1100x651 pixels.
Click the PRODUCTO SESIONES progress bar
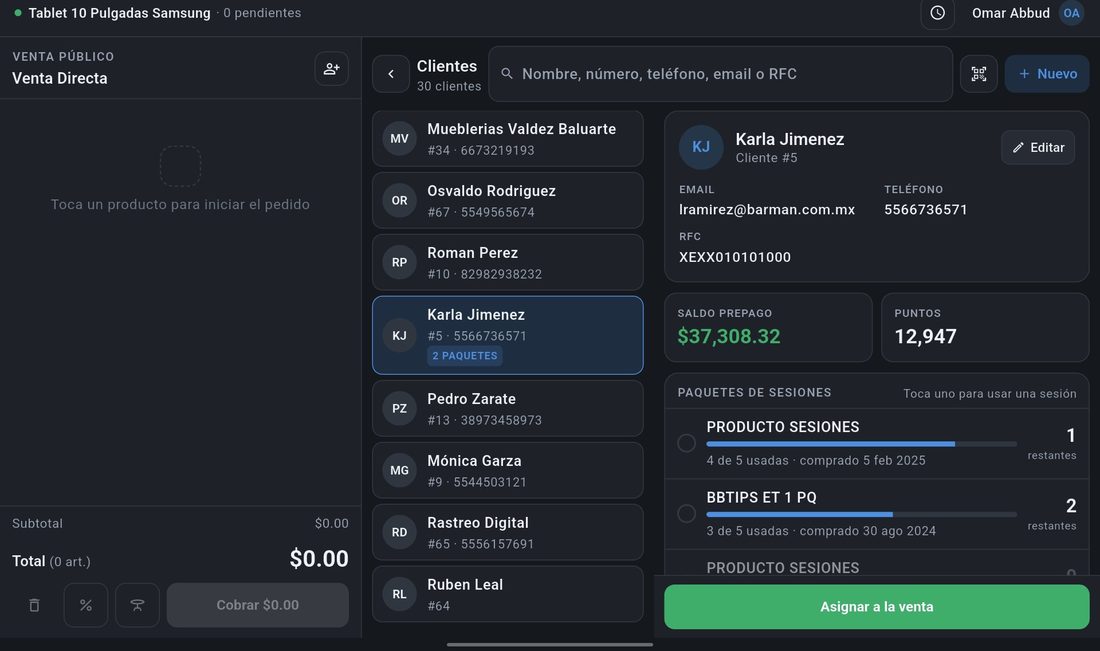861,444
